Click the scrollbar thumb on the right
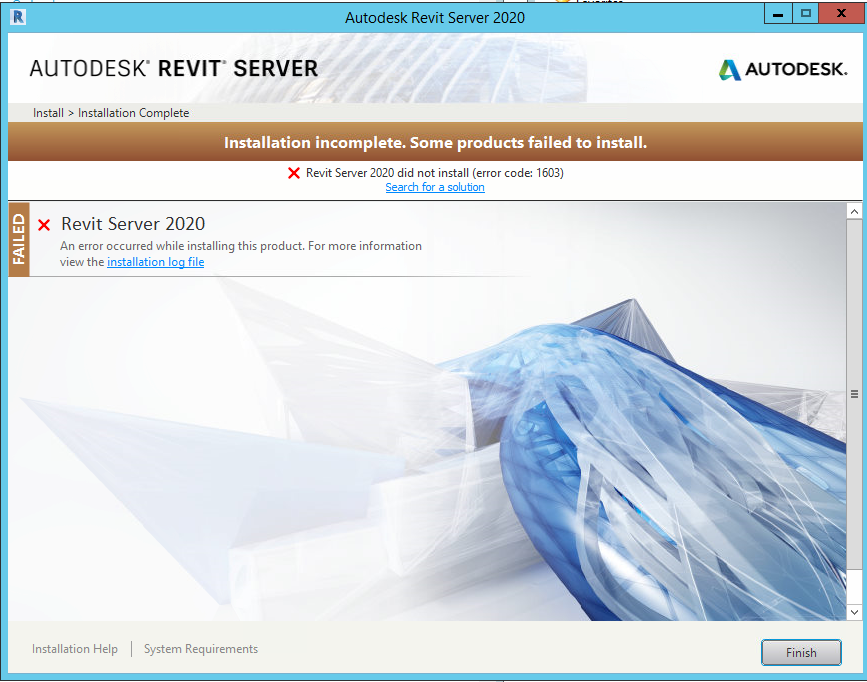This screenshot has height=682, width=867. pos(854,393)
